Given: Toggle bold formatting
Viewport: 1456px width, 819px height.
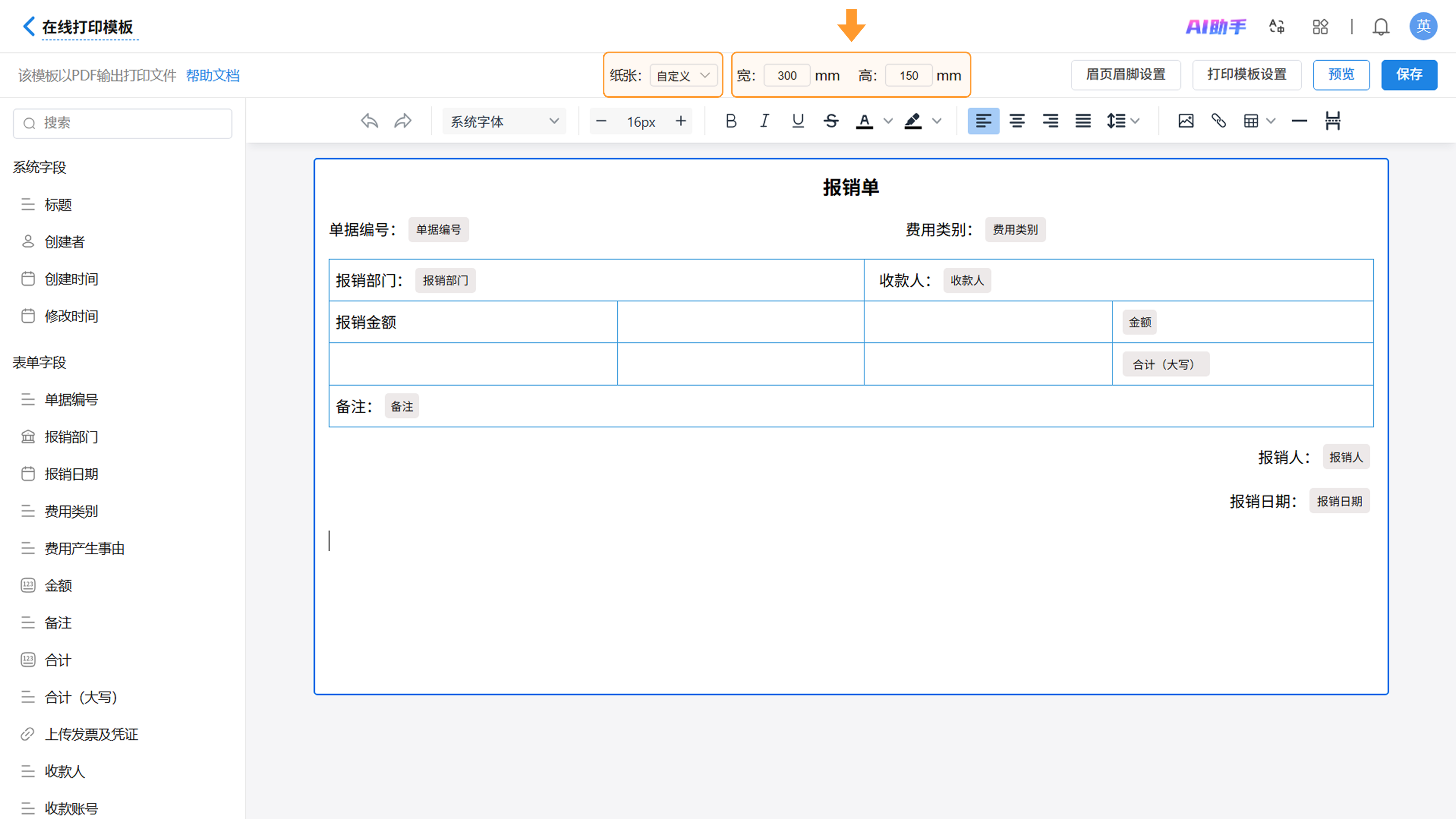Looking at the screenshot, I should tap(731, 121).
